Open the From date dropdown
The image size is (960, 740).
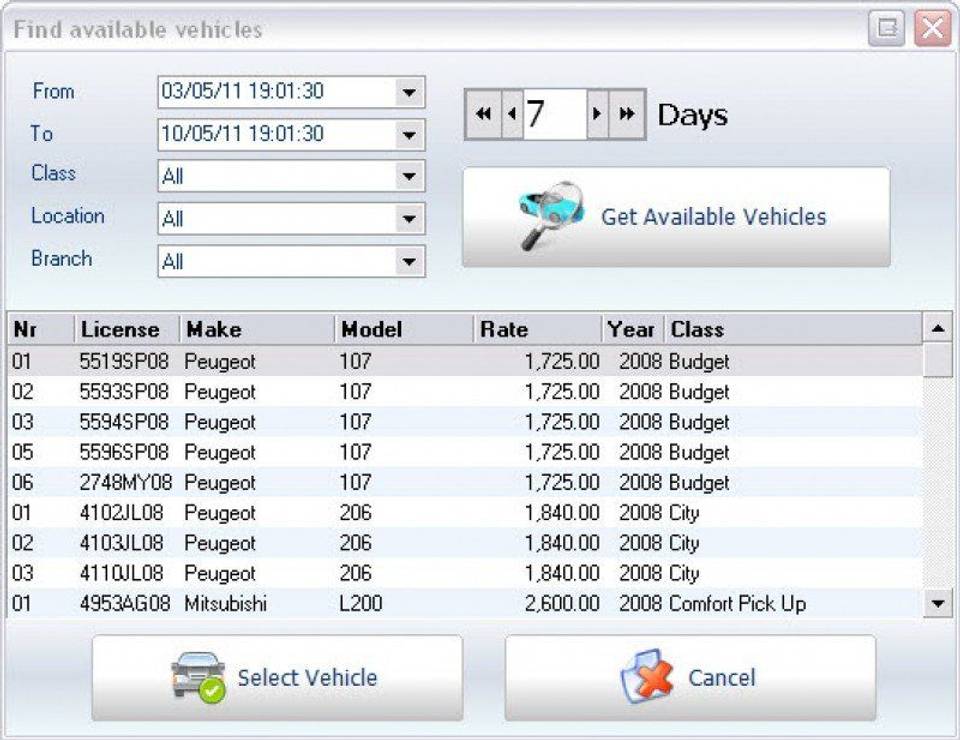(408, 92)
